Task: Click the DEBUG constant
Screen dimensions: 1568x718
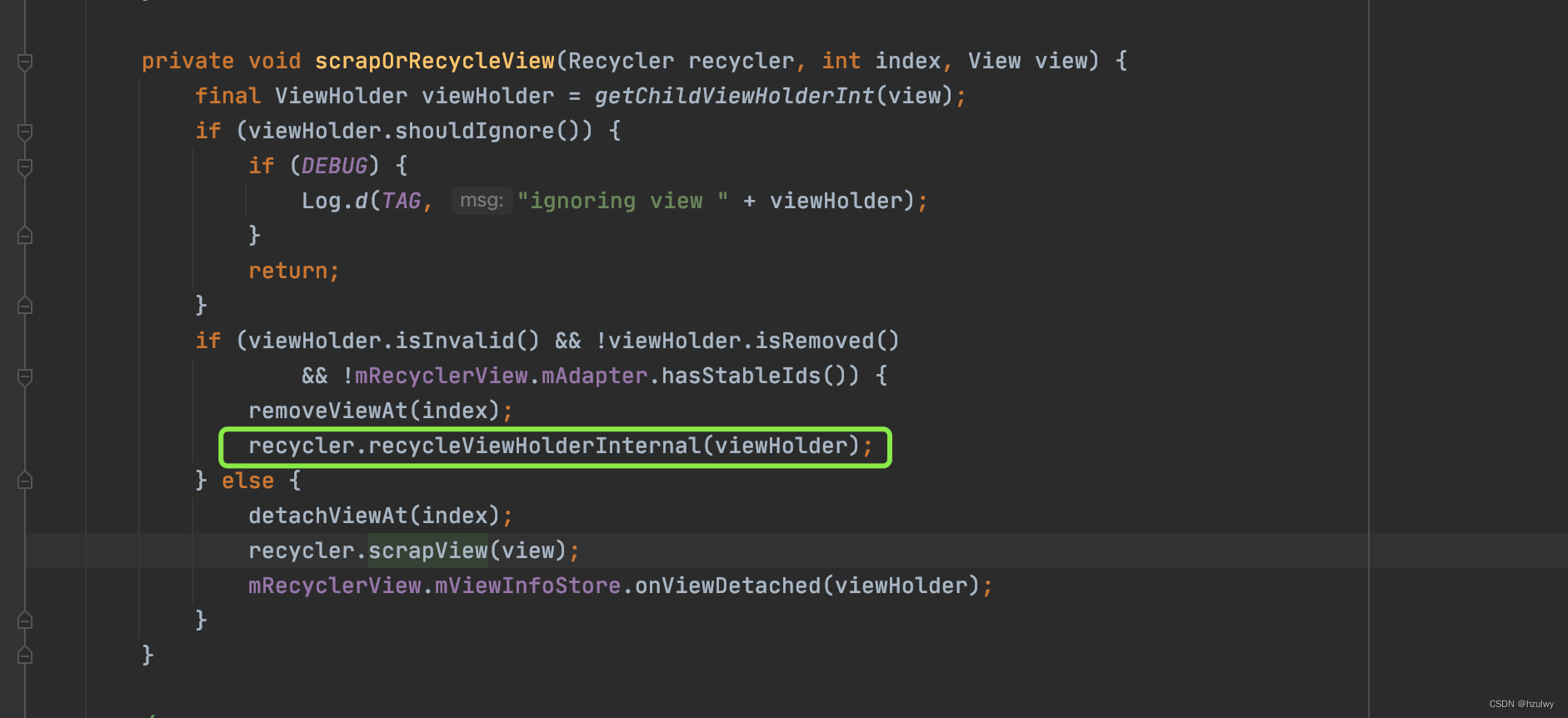Action: 334,166
